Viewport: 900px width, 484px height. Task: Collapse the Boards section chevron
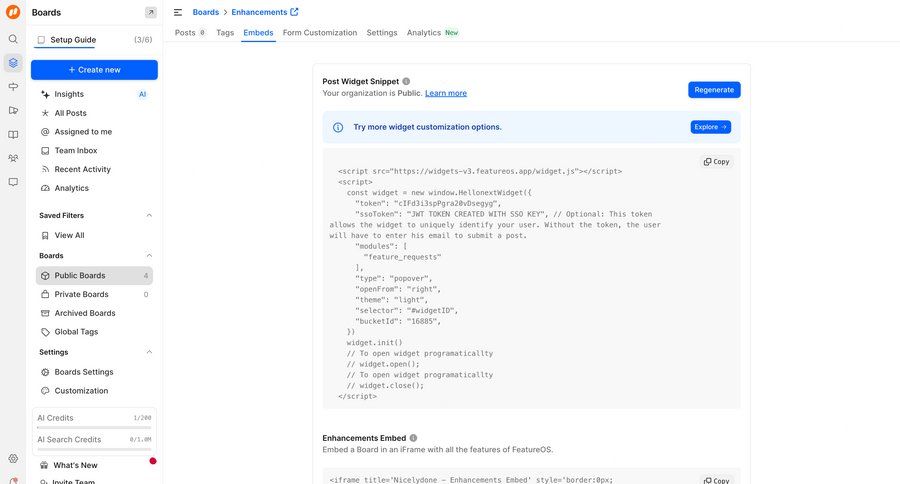(x=149, y=255)
